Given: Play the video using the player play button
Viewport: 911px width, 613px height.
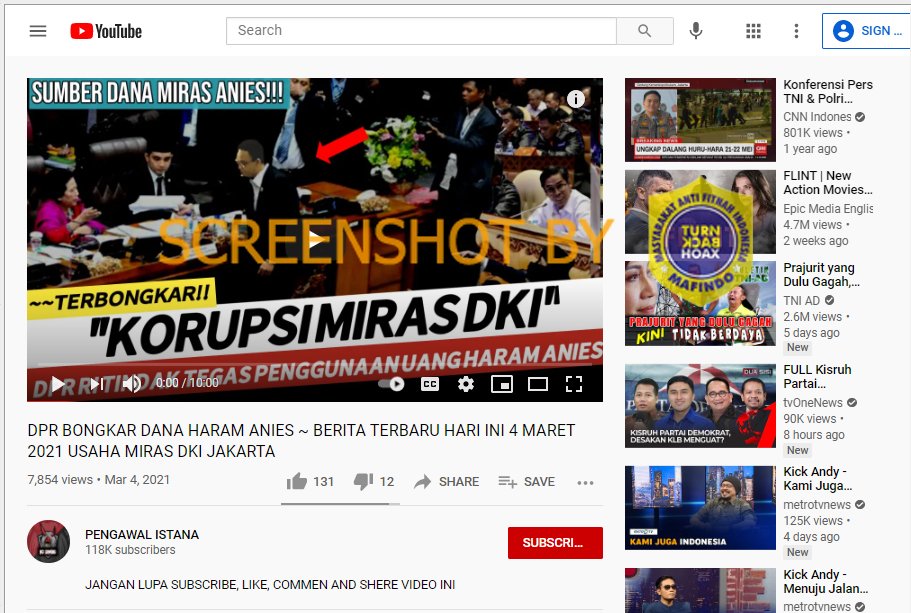Looking at the screenshot, I should 58,383.
